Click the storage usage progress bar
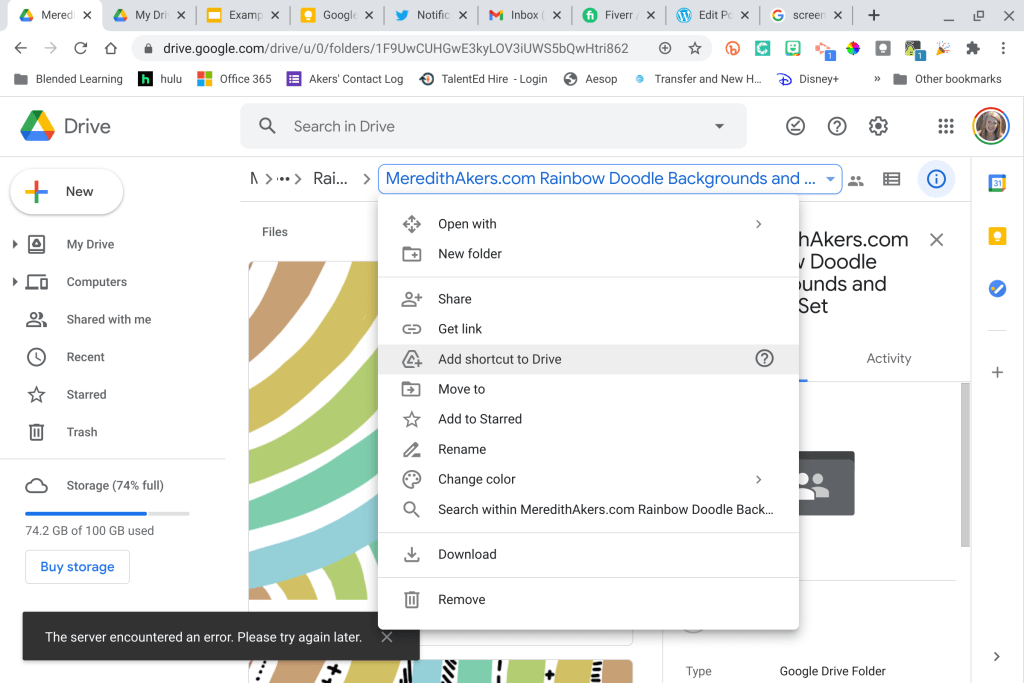1024x683 pixels. [107, 513]
